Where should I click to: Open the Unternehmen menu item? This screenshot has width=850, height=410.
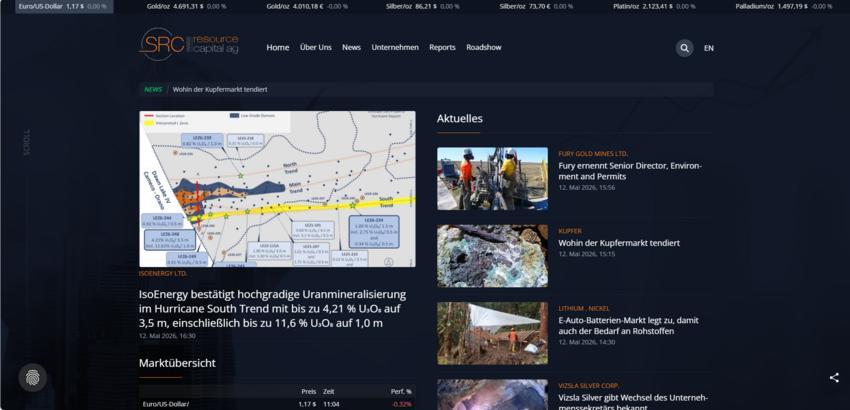(395, 48)
